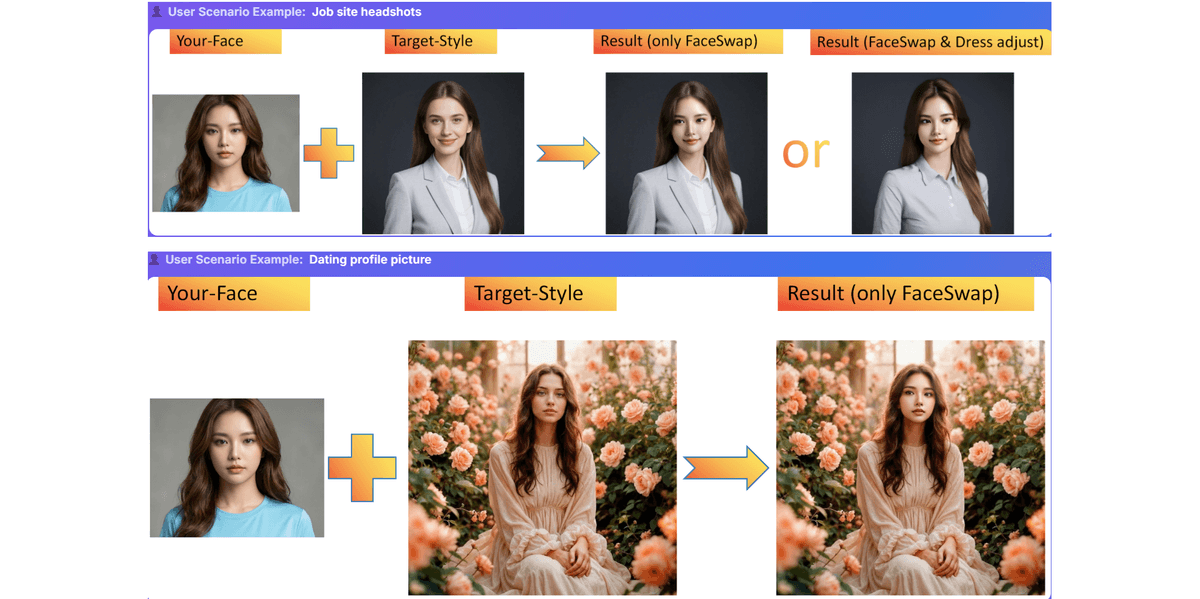Screen dimensions: 1200x599
Task: Click the plus icon in the dating profile row
Action: coord(361,466)
